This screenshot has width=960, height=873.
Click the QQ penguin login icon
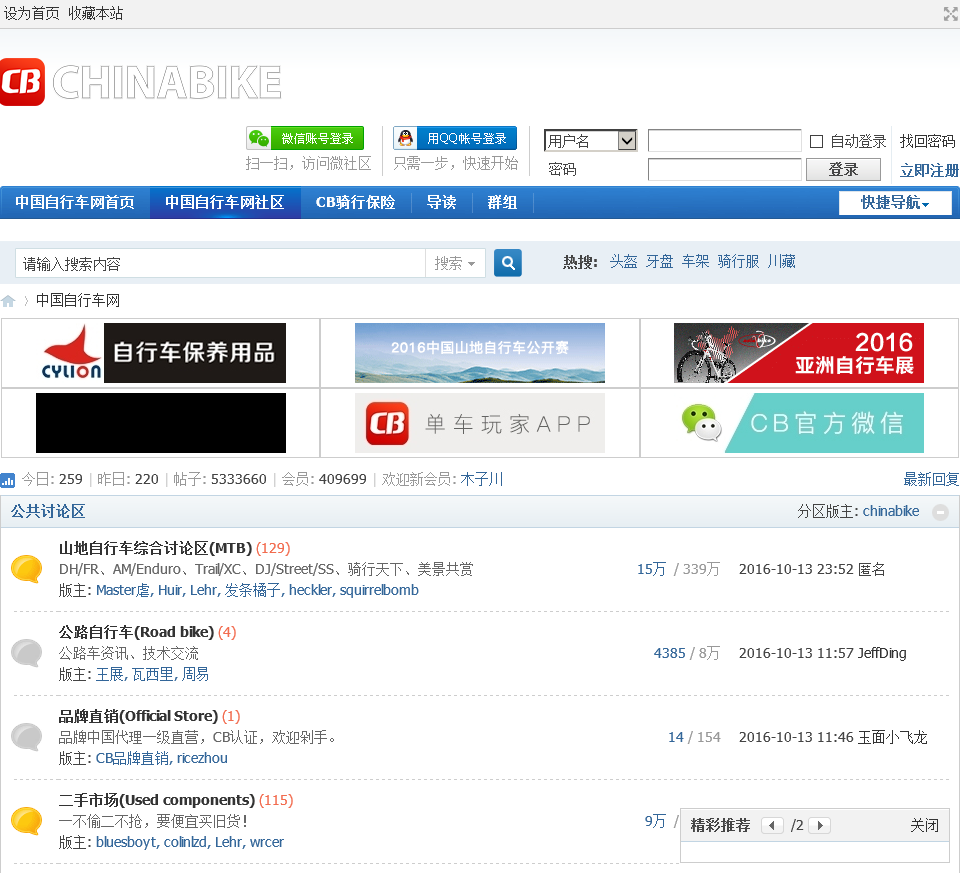click(405, 138)
